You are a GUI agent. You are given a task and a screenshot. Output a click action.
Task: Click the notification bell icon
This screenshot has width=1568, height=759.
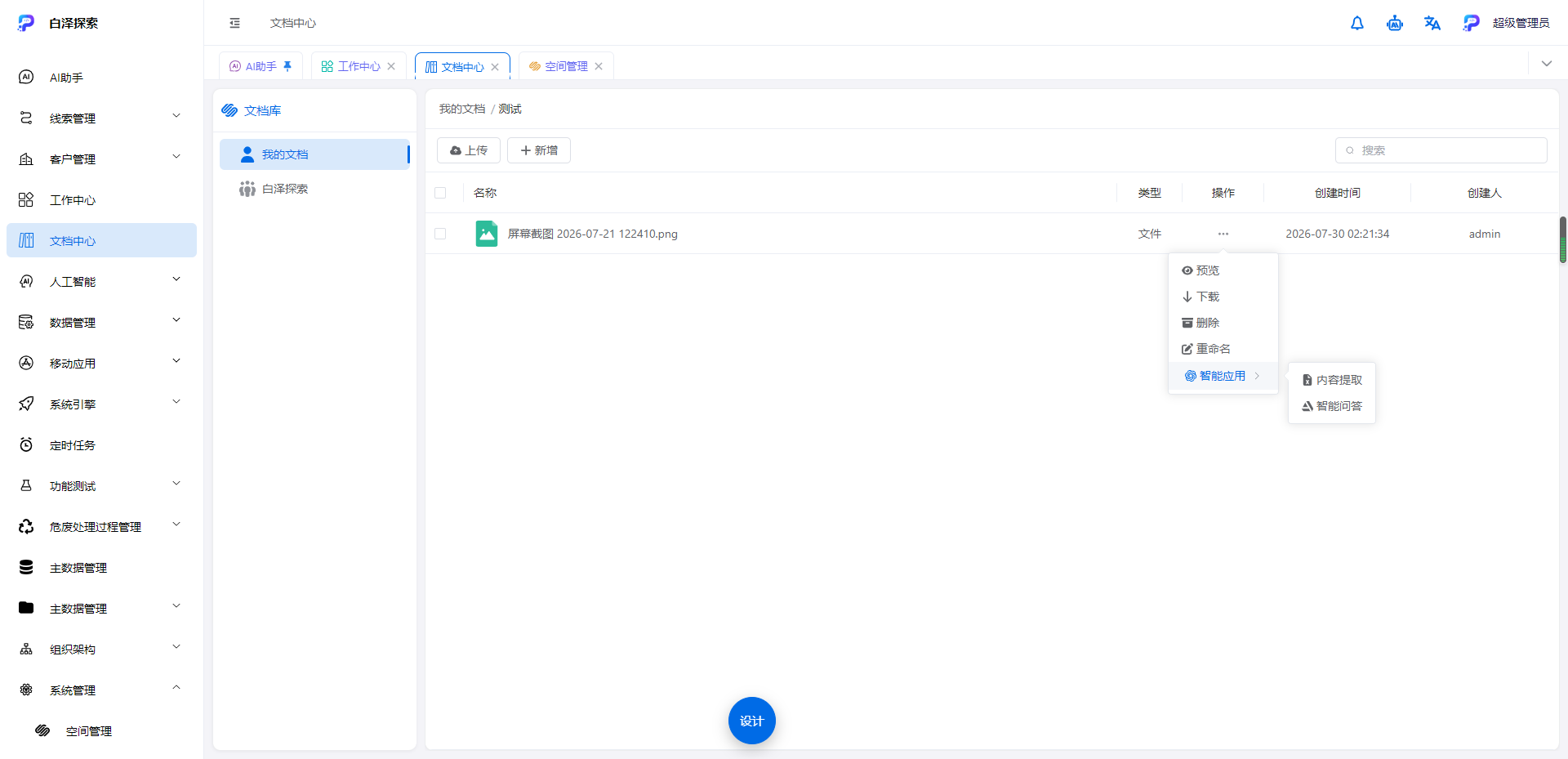pos(1357,23)
